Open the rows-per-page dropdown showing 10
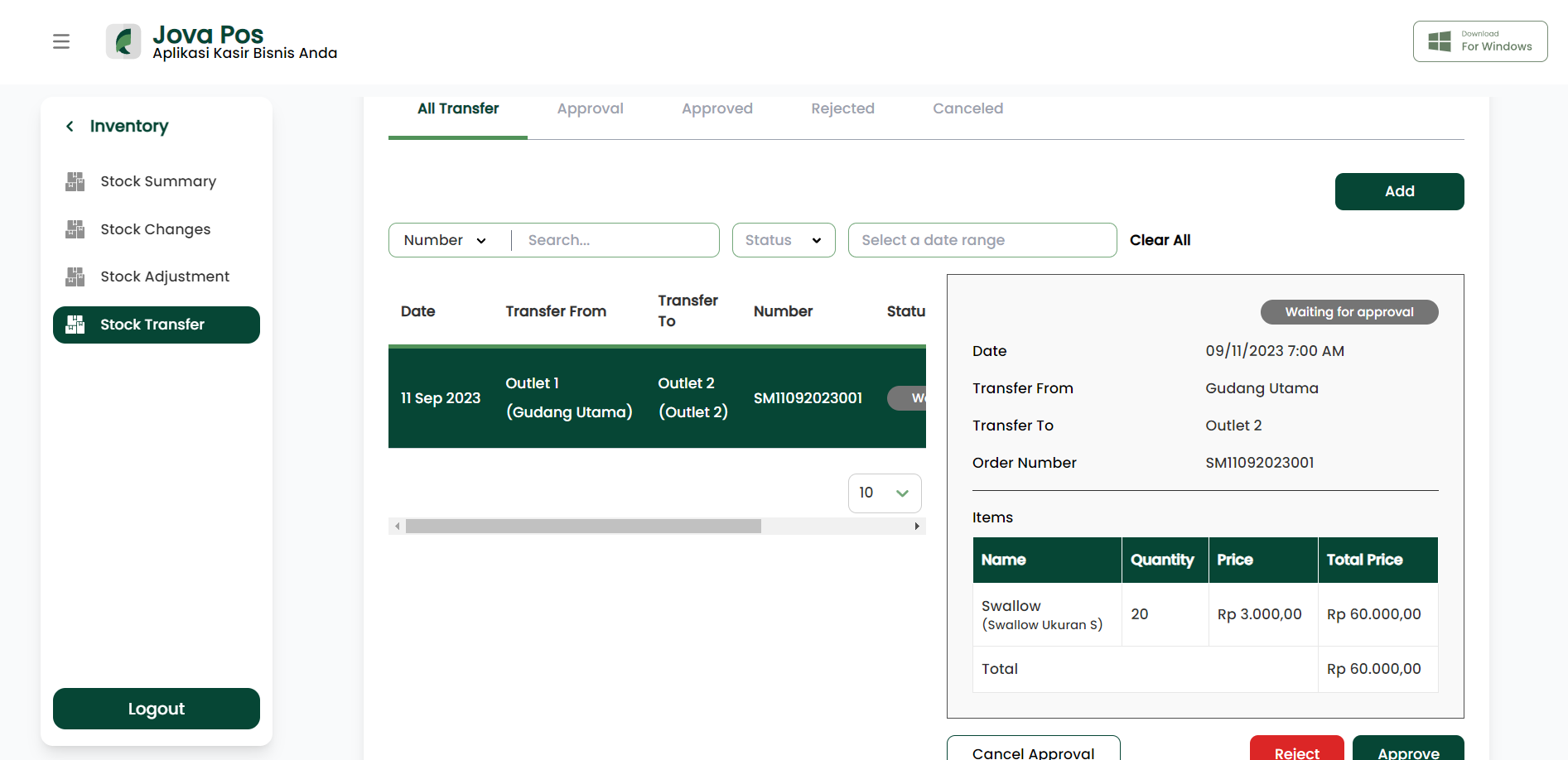The height and width of the screenshot is (760, 1568). (885, 493)
